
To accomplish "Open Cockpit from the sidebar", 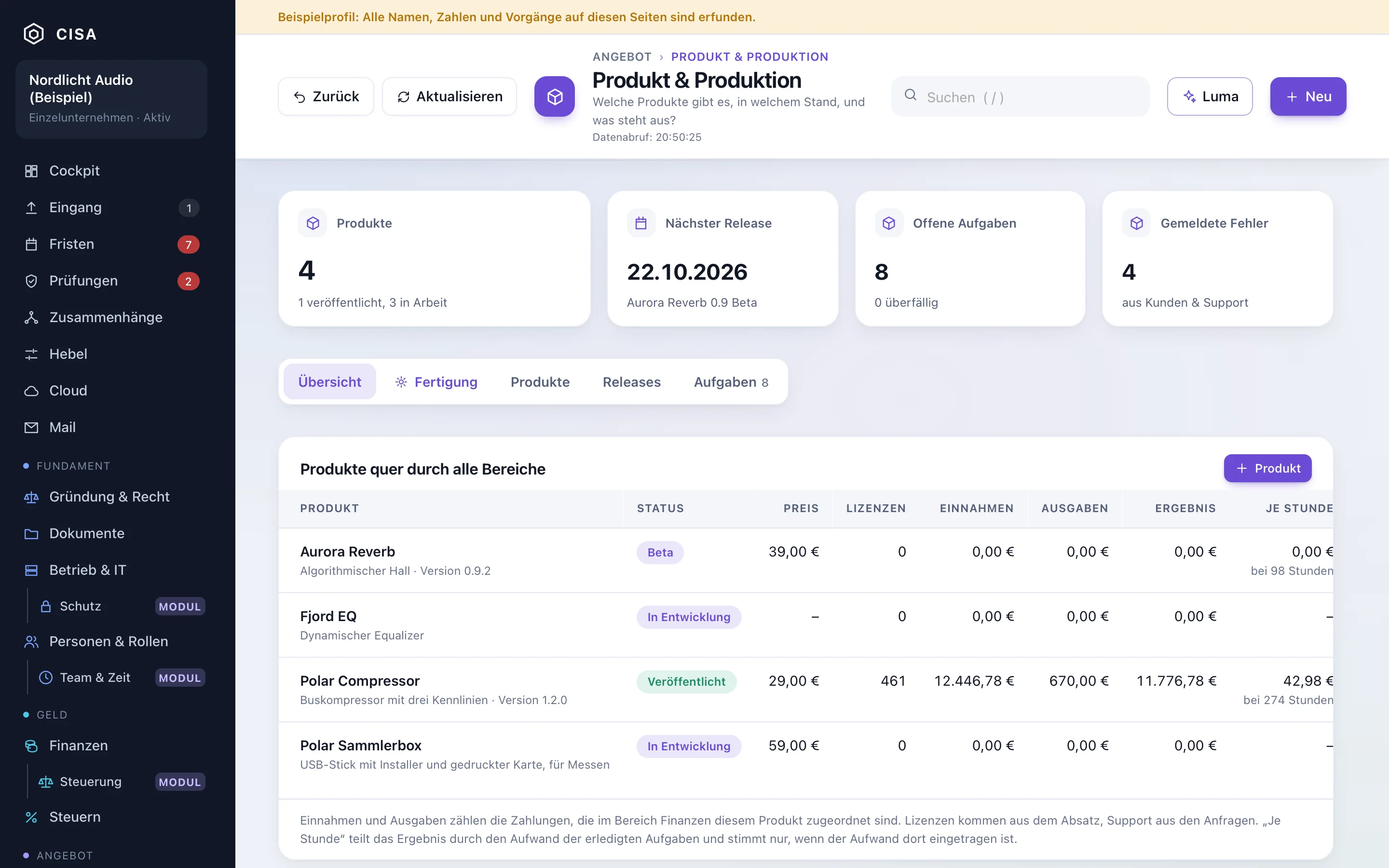I will coord(111,171).
